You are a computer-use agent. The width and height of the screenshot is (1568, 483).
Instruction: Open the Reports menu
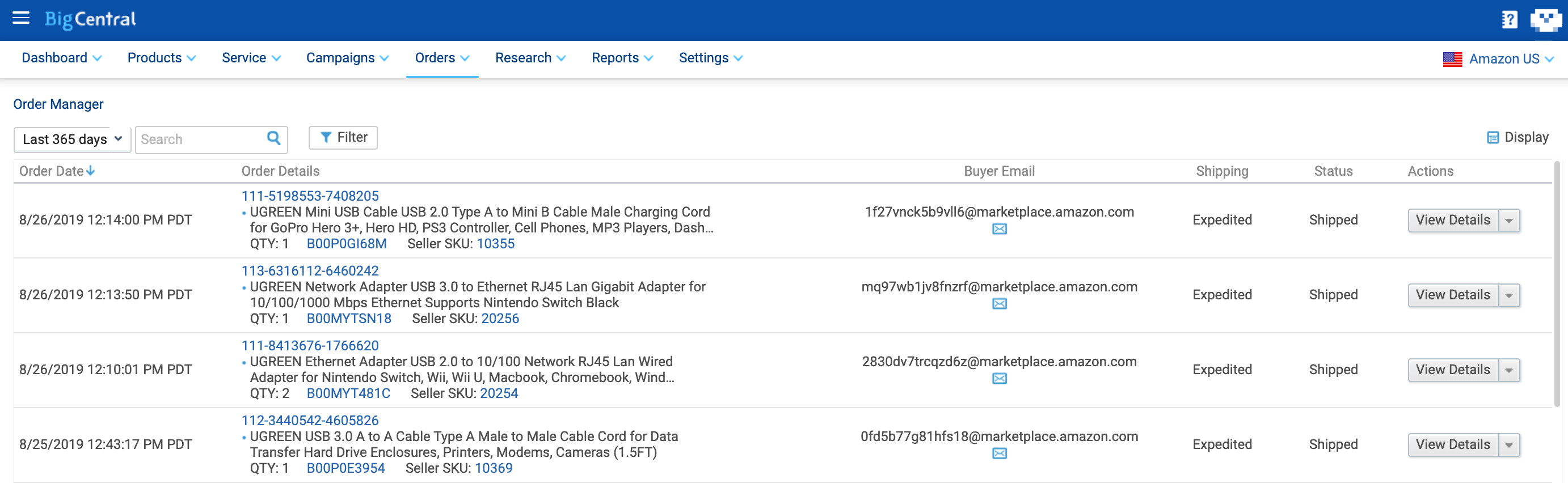622,58
